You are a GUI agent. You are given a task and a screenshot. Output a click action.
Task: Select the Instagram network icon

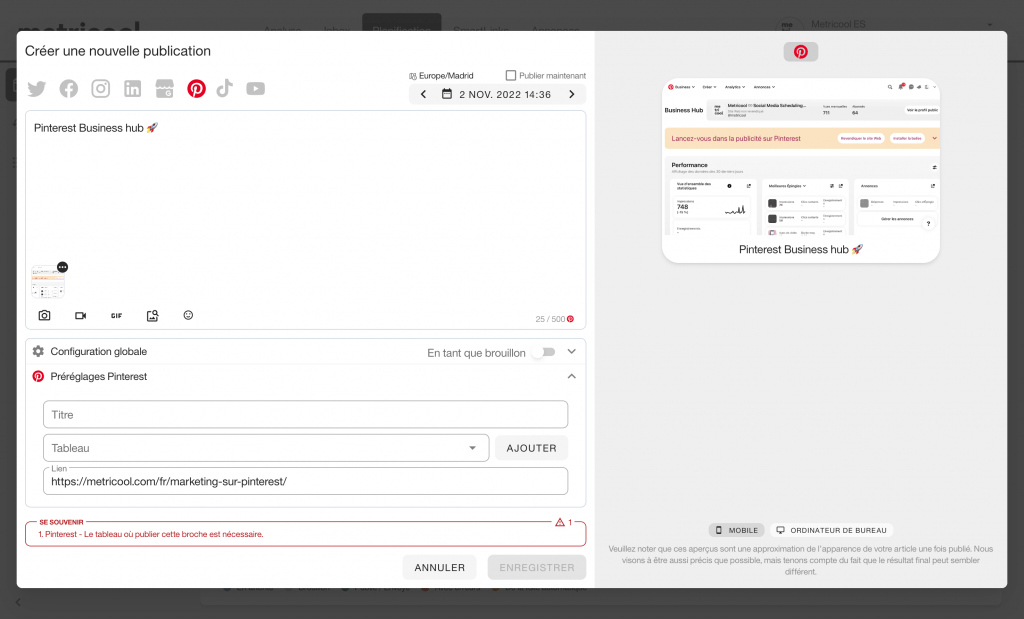[x=101, y=88]
